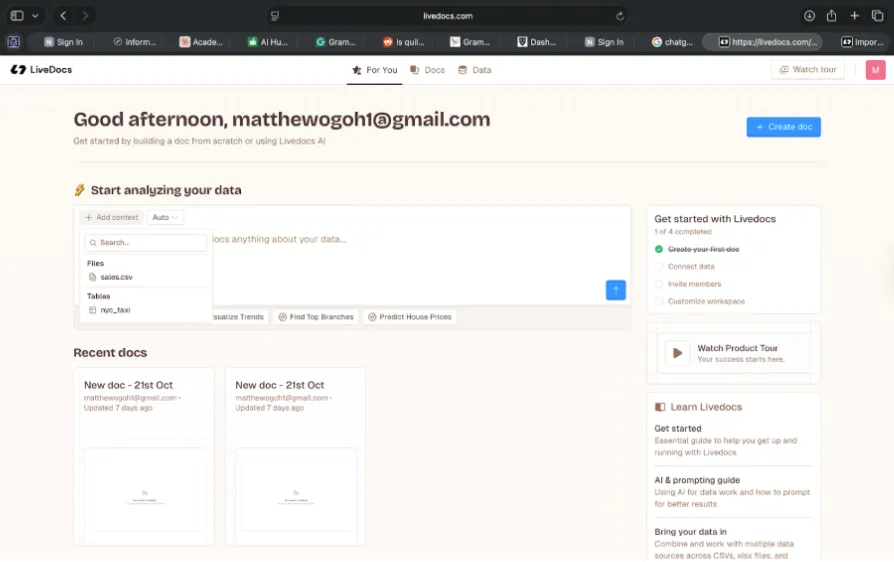Click the Create doc button

click(783, 127)
